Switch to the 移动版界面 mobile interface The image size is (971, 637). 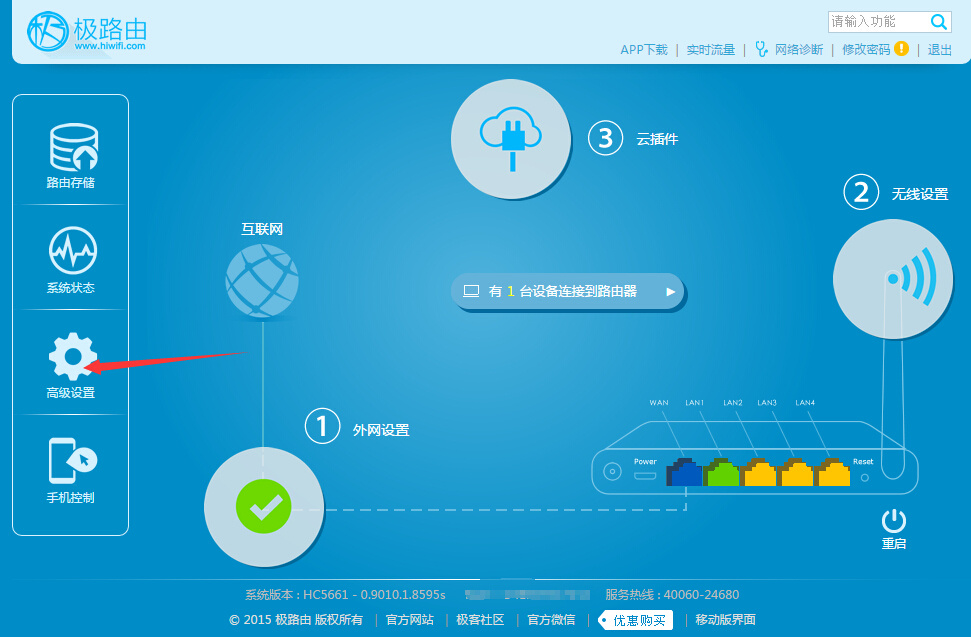pos(725,620)
